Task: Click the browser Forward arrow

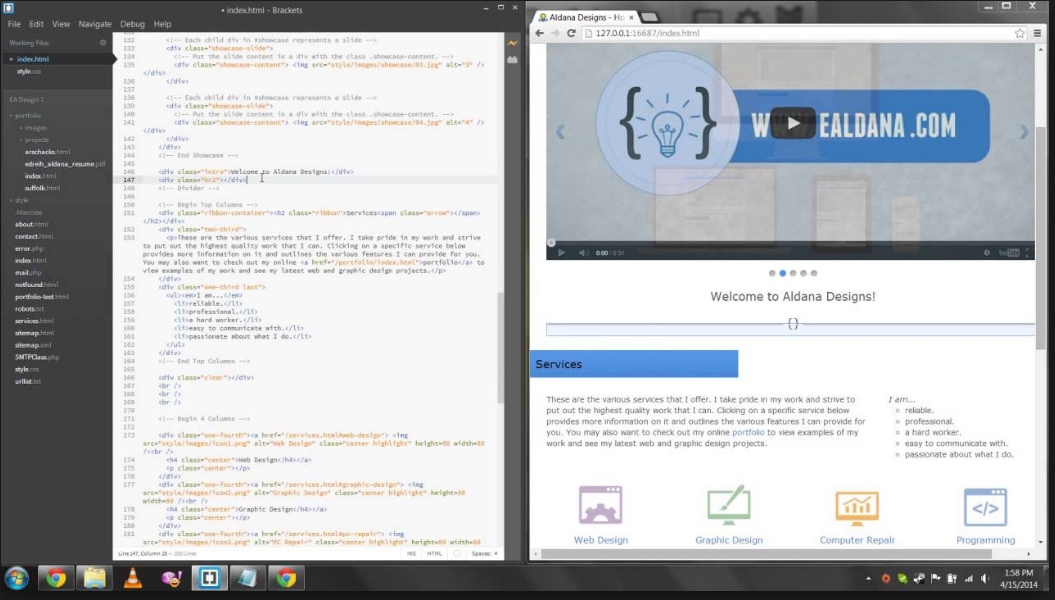Action: 555,33
